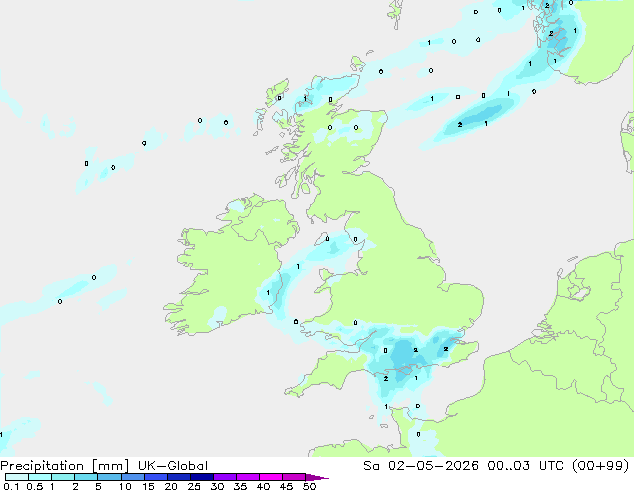
Task: Select the 40–45 mm magenta legend swatch
Action: [x=271, y=477]
